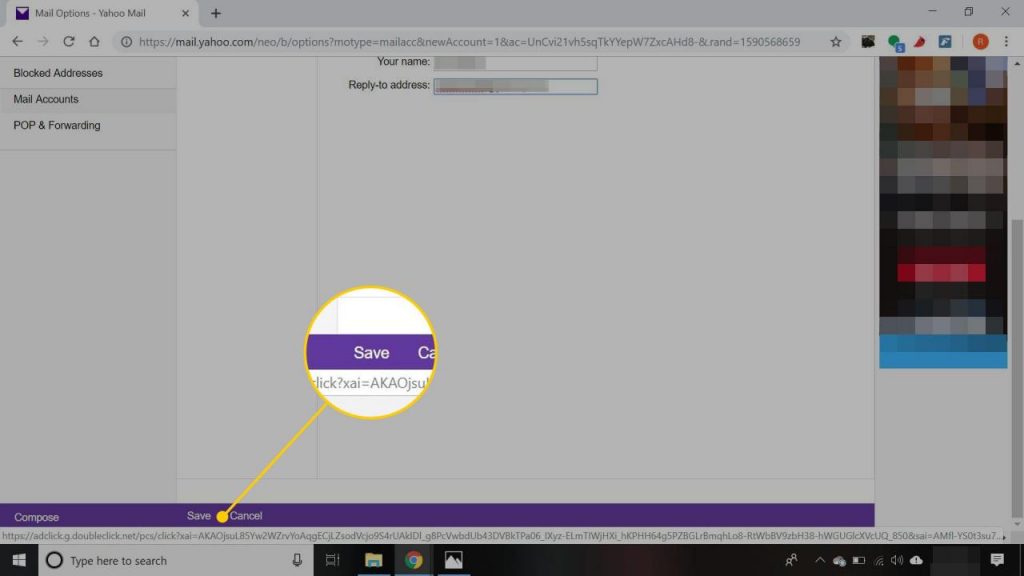
Task: Click the cloud upload tray icon
Action: (x=916, y=560)
